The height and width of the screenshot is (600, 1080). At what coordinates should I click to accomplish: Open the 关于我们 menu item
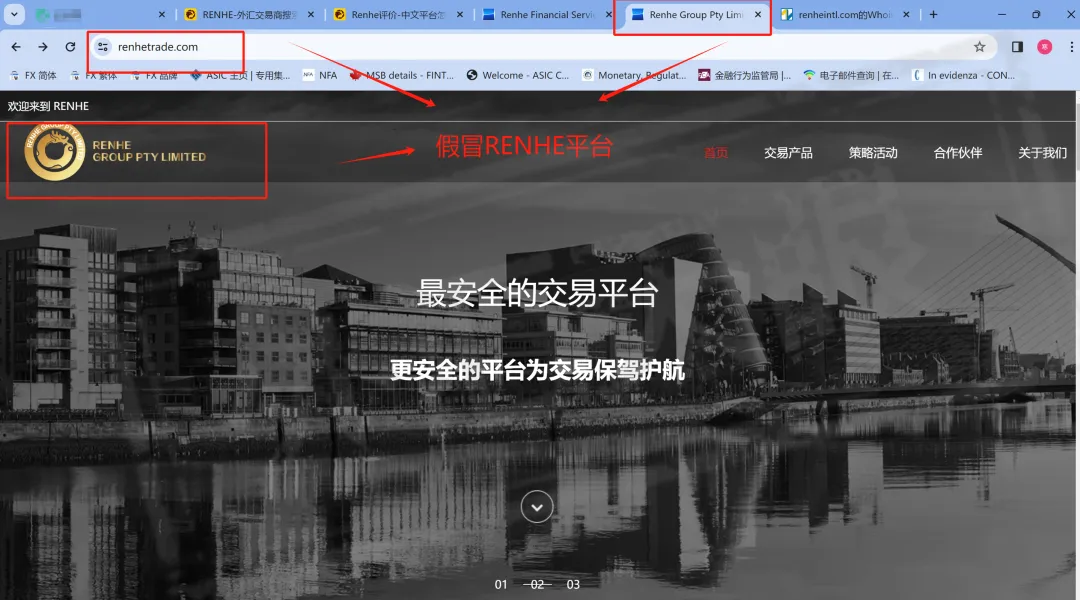tap(1042, 153)
